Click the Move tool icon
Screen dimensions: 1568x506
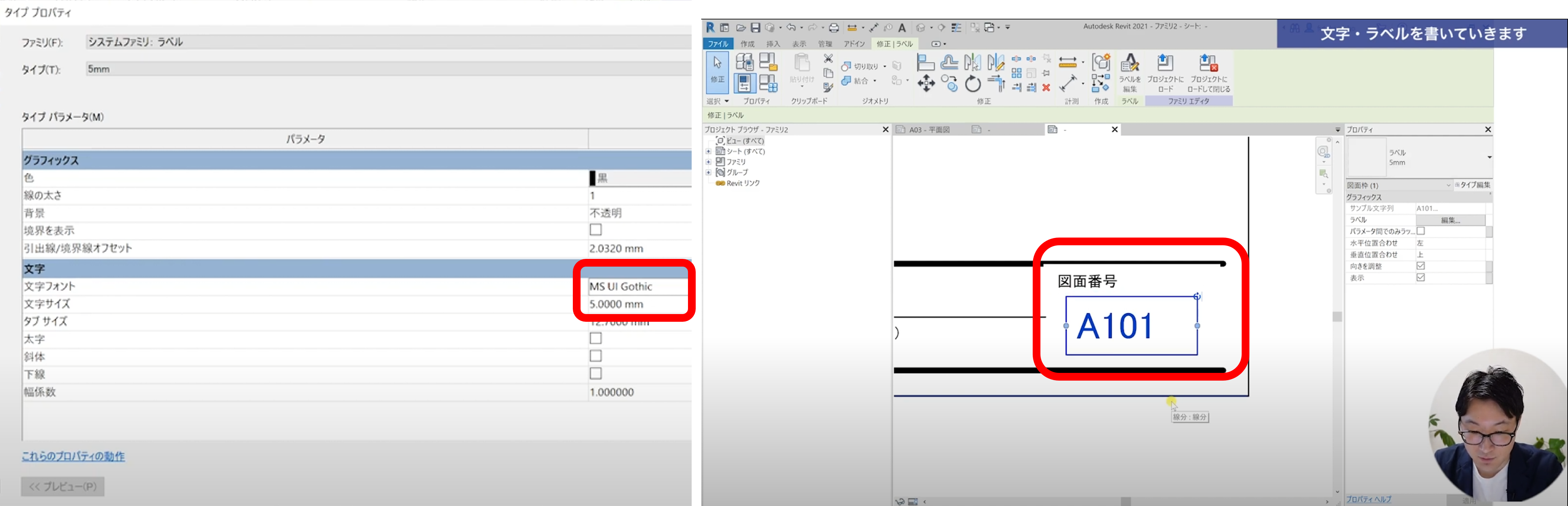point(926,83)
